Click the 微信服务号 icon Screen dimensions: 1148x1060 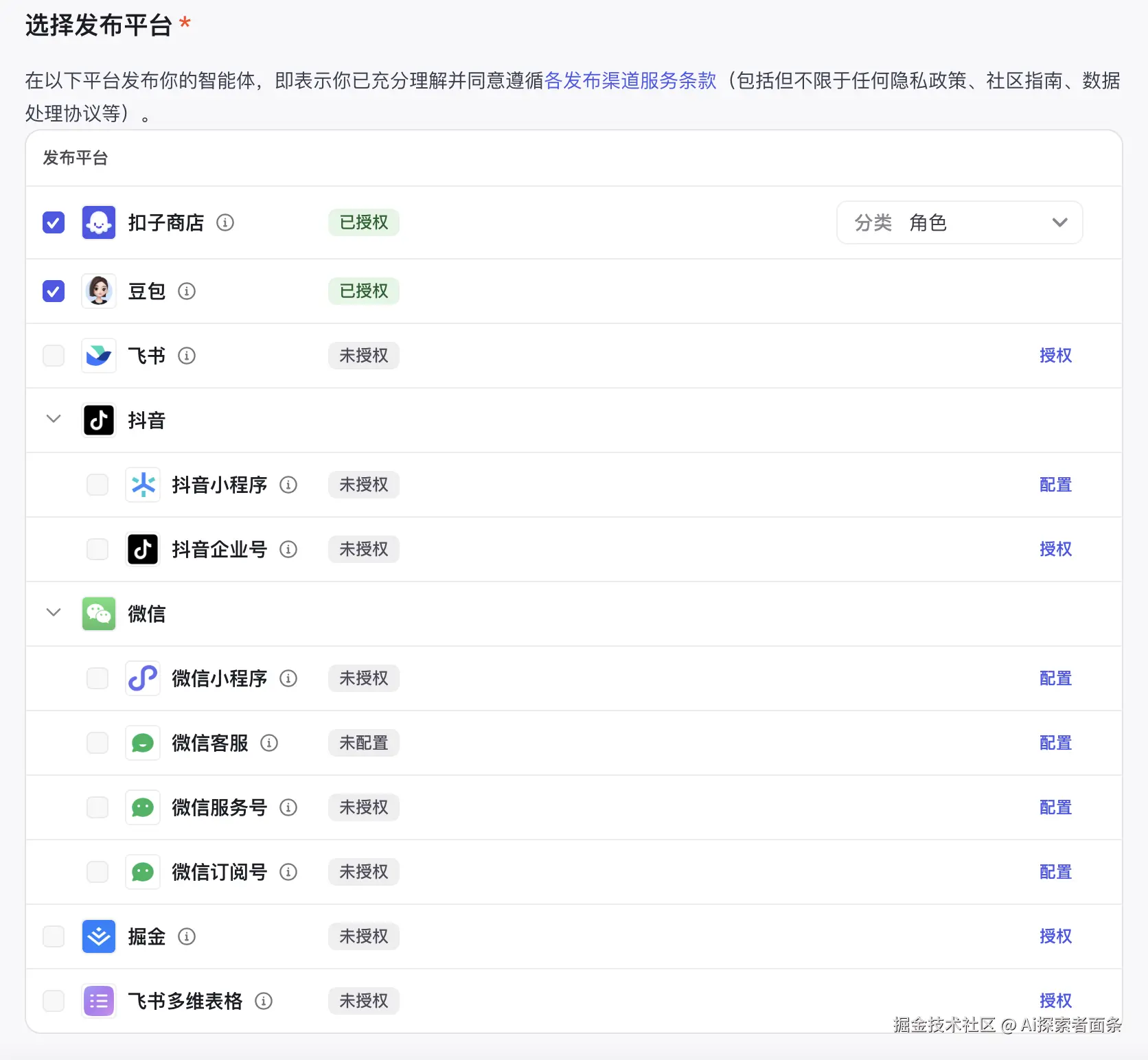click(x=143, y=807)
